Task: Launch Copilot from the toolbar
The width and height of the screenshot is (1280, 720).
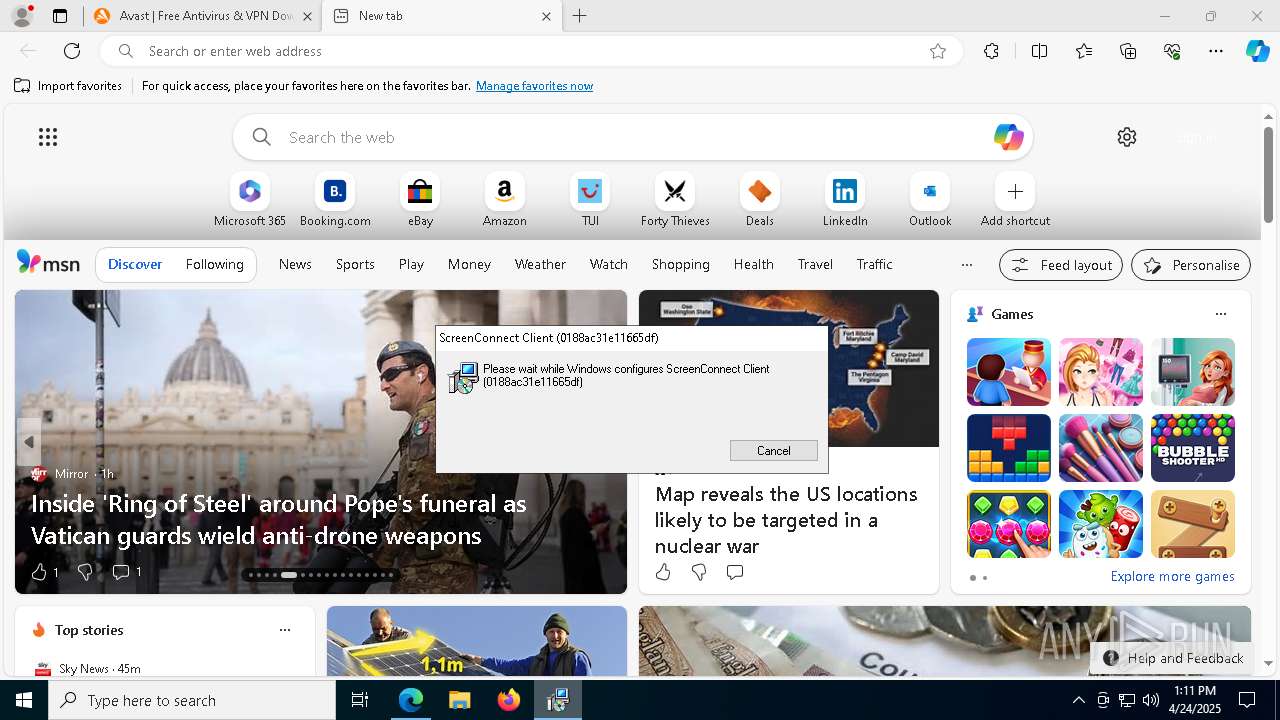Action: (x=1257, y=51)
